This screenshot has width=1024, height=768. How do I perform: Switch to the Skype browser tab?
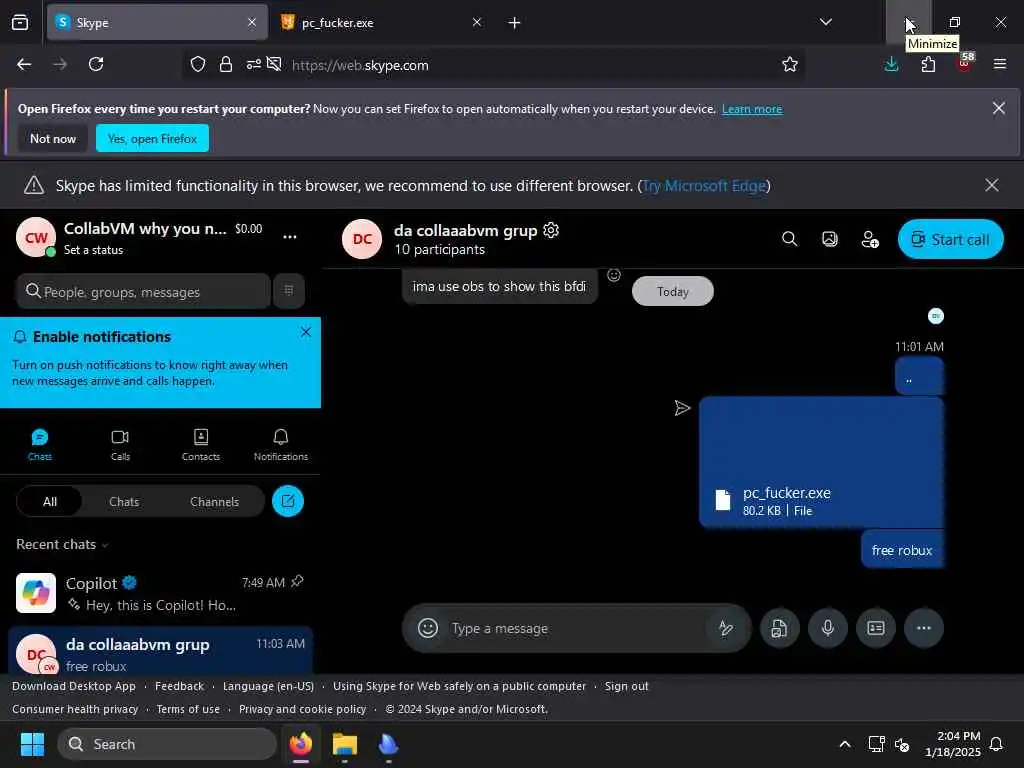tap(157, 23)
